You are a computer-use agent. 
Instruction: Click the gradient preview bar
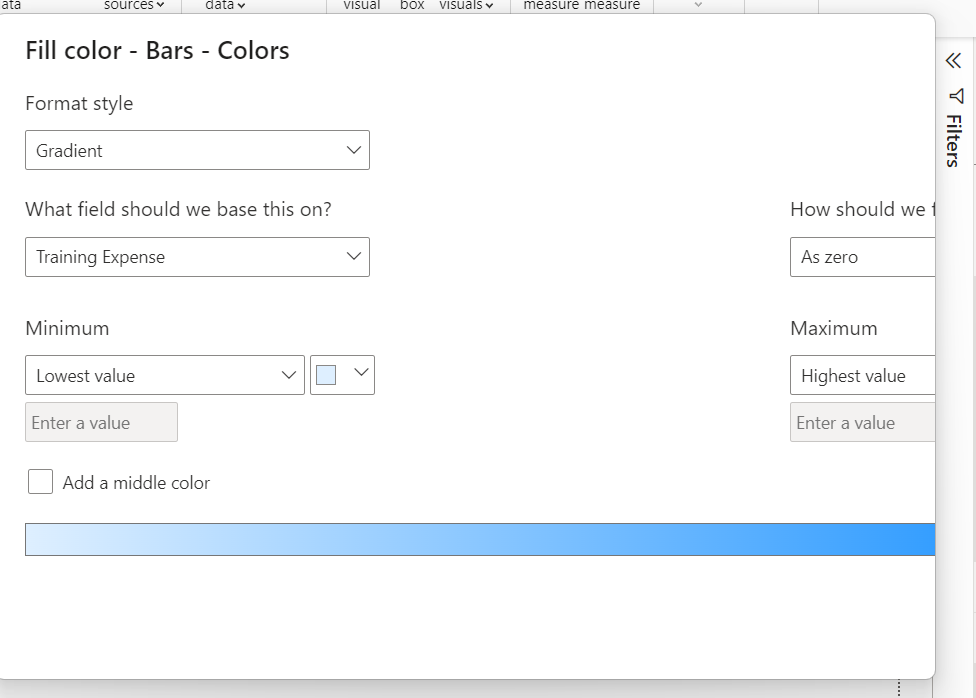[x=480, y=539]
